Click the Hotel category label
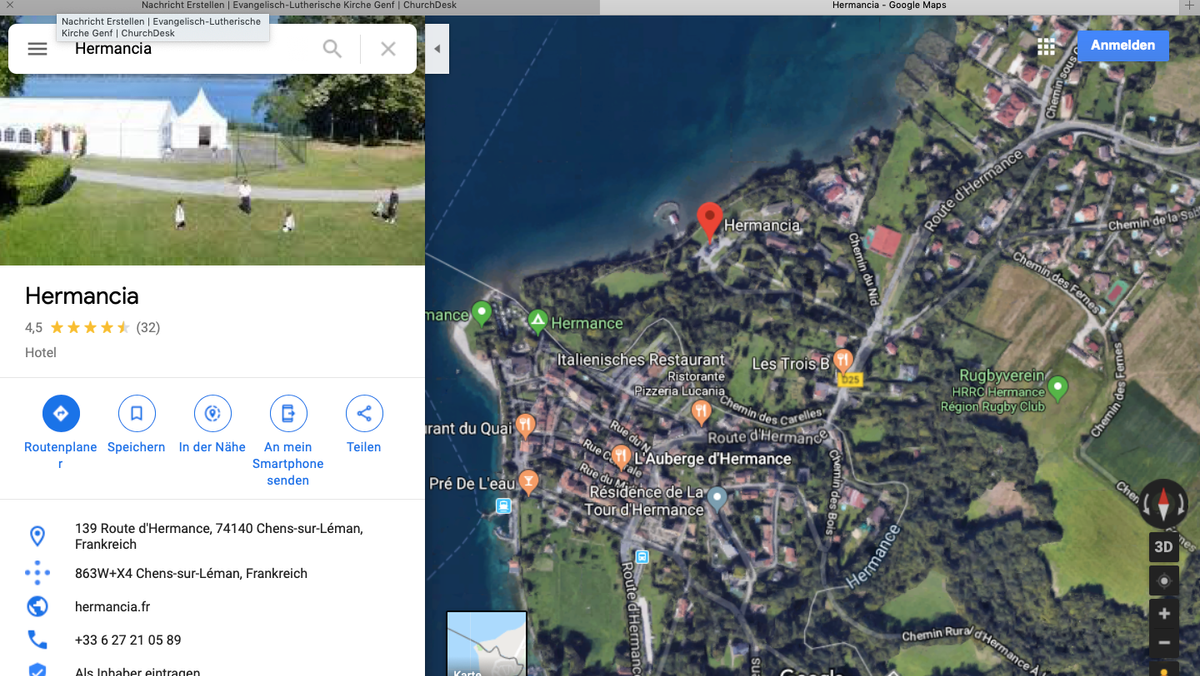Screen dimensions: 1200x676 pos(41,352)
